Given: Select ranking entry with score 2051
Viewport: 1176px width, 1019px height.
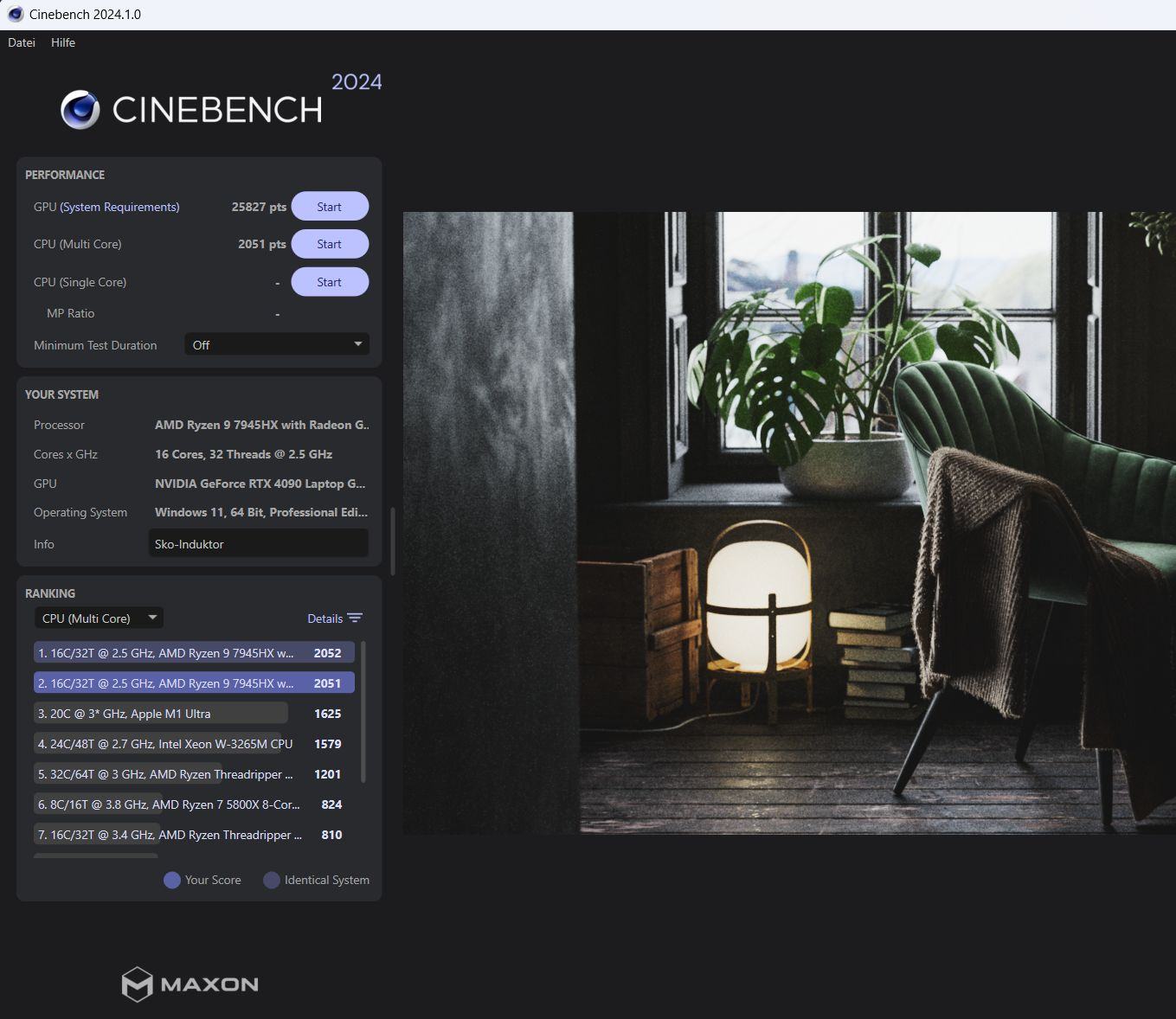Looking at the screenshot, I should coord(194,683).
